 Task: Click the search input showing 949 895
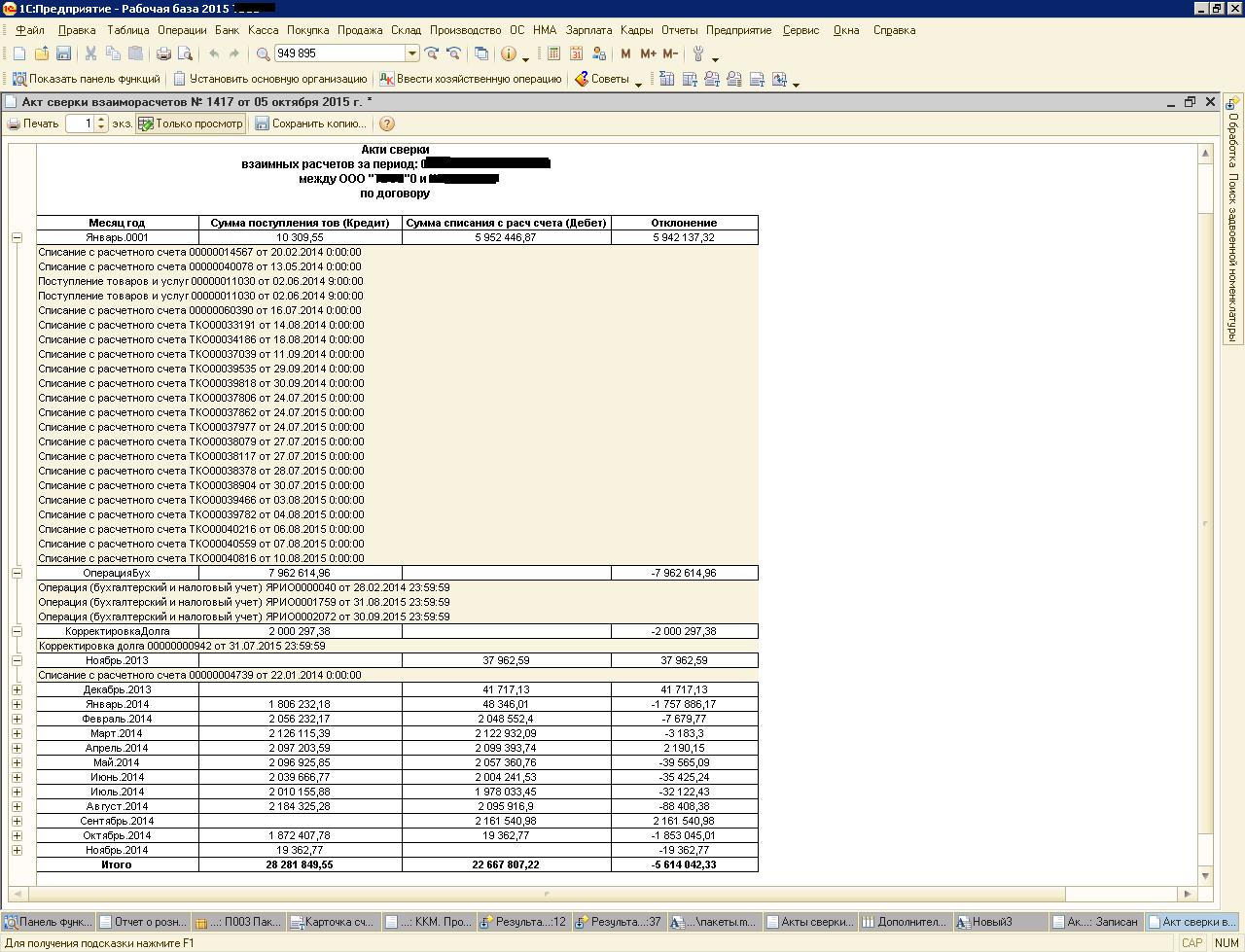339,53
